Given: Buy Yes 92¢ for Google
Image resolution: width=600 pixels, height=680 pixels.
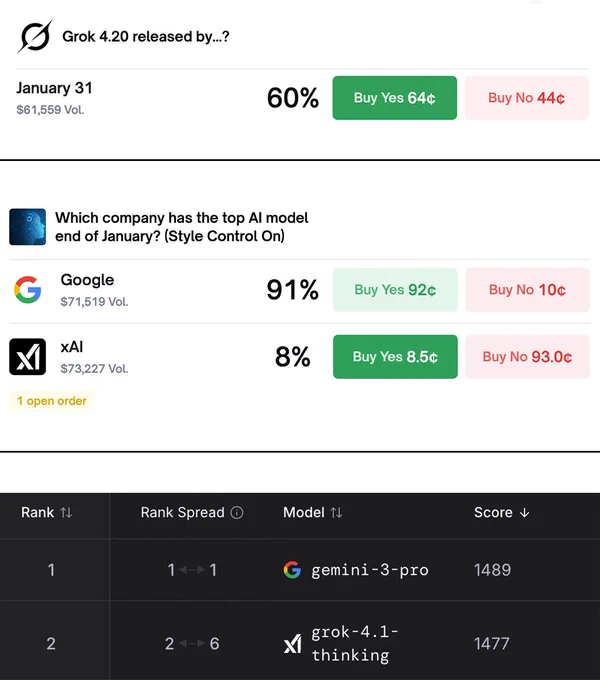Looking at the screenshot, I should click(395, 290).
